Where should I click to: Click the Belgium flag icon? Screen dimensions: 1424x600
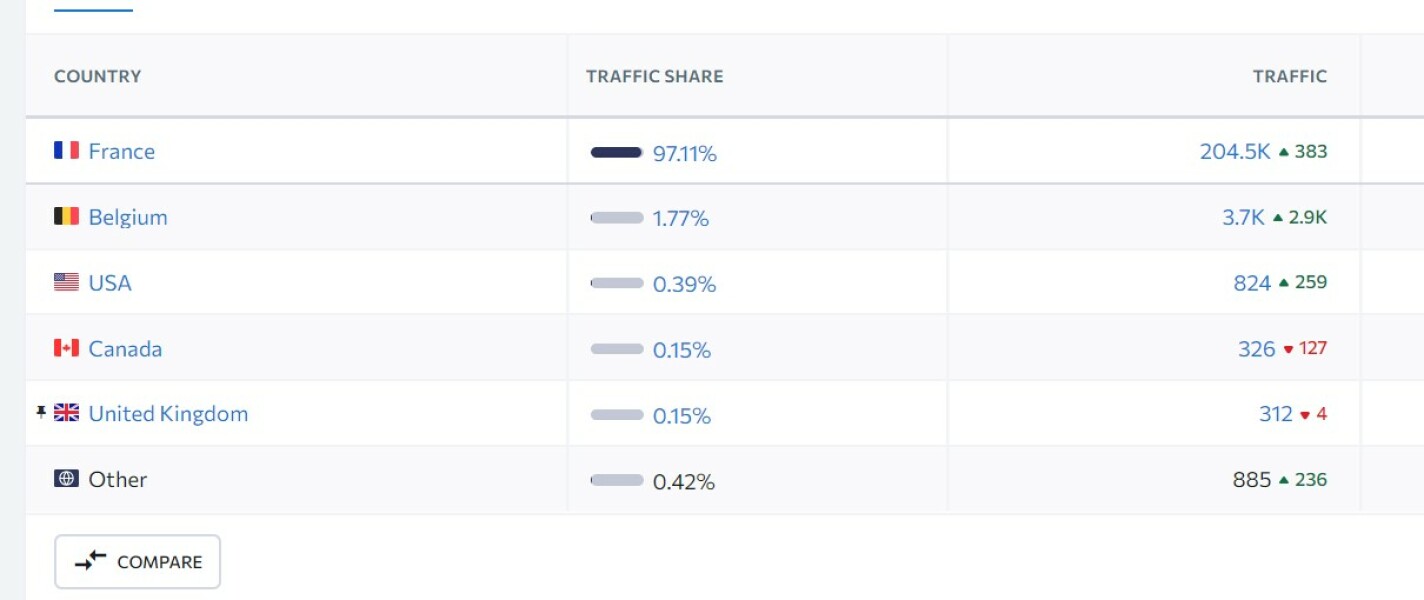(x=66, y=217)
